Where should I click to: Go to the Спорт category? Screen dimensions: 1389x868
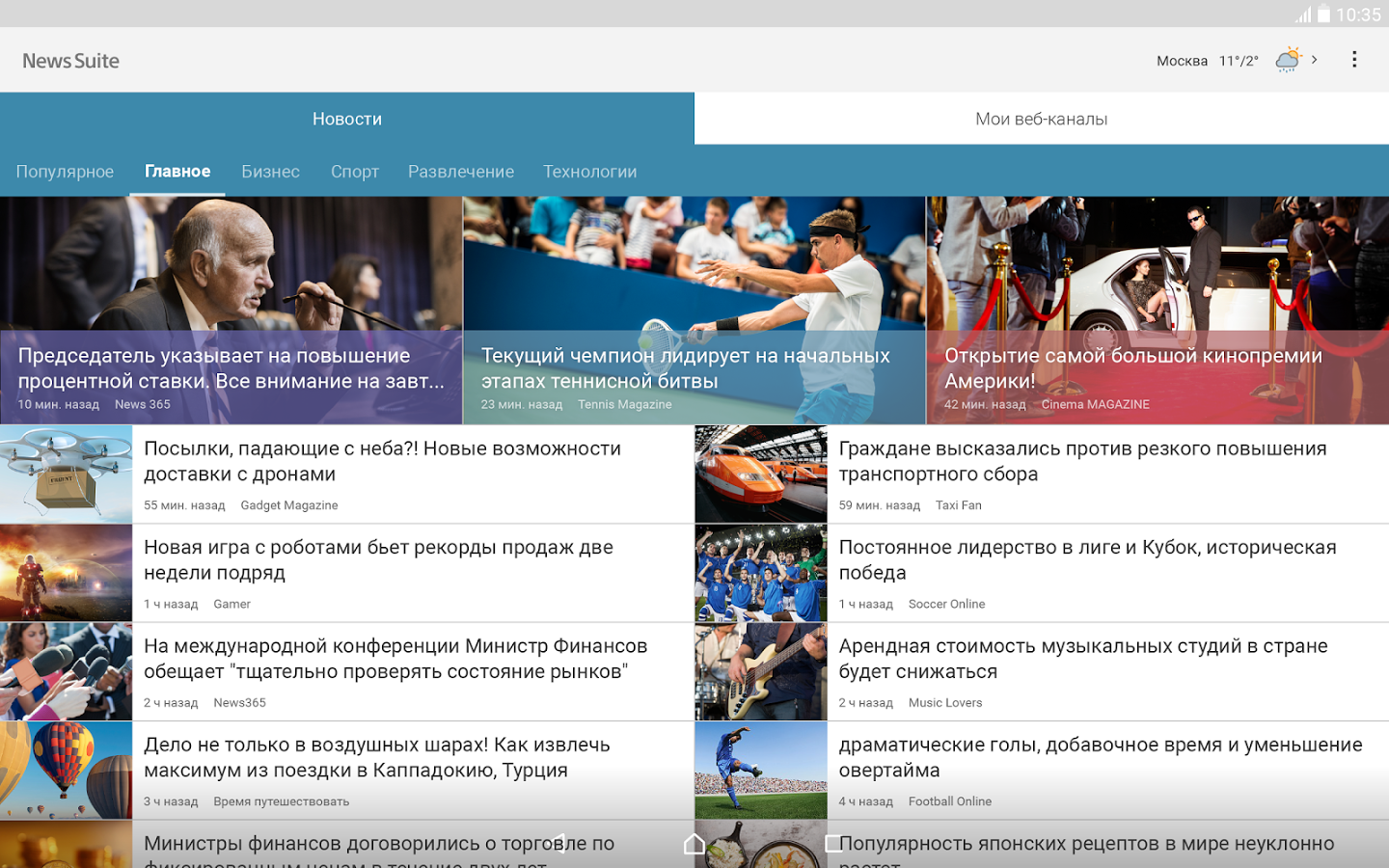pyautogui.click(x=354, y=172)
